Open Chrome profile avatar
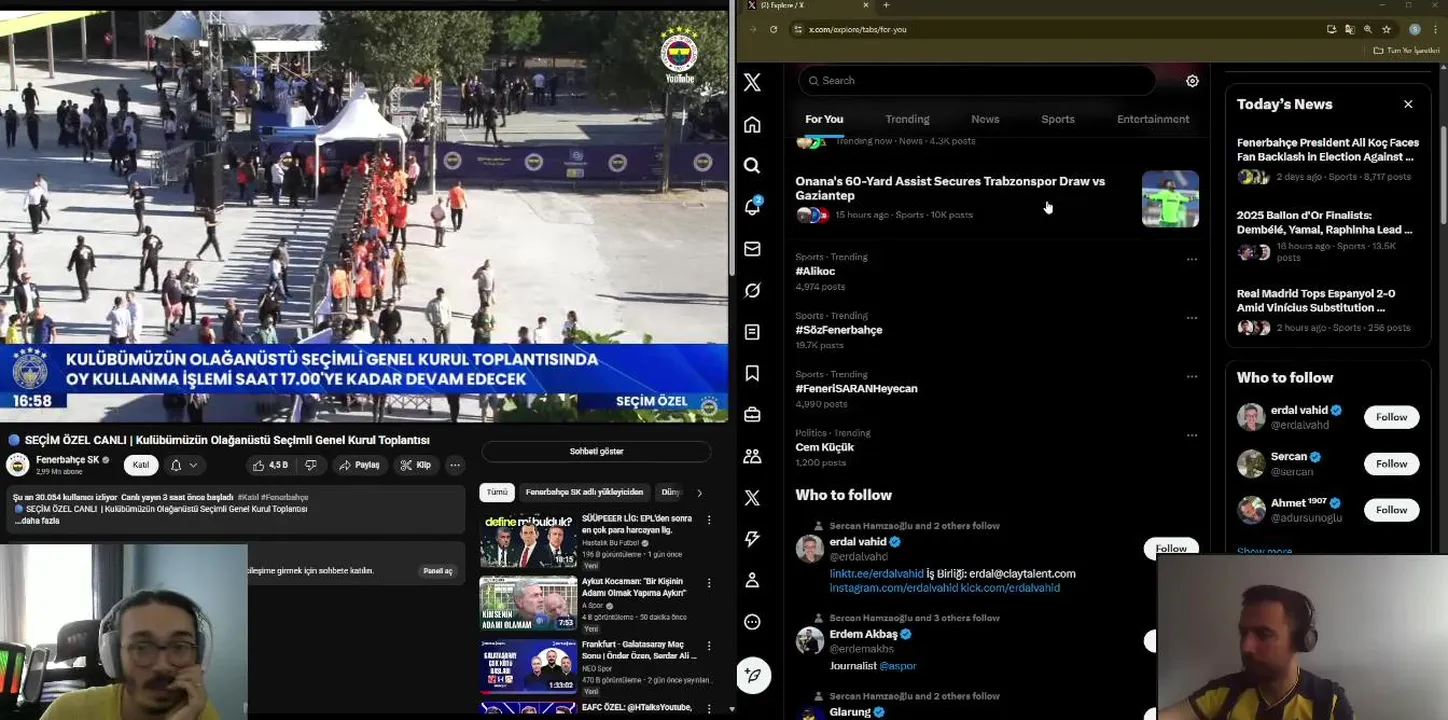Screen dimensions: 1448x720 click(1414, 29)
